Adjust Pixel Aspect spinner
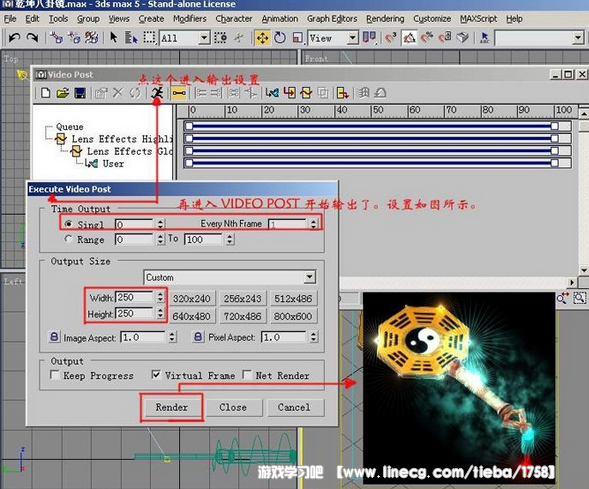 [x=313, y=337]
